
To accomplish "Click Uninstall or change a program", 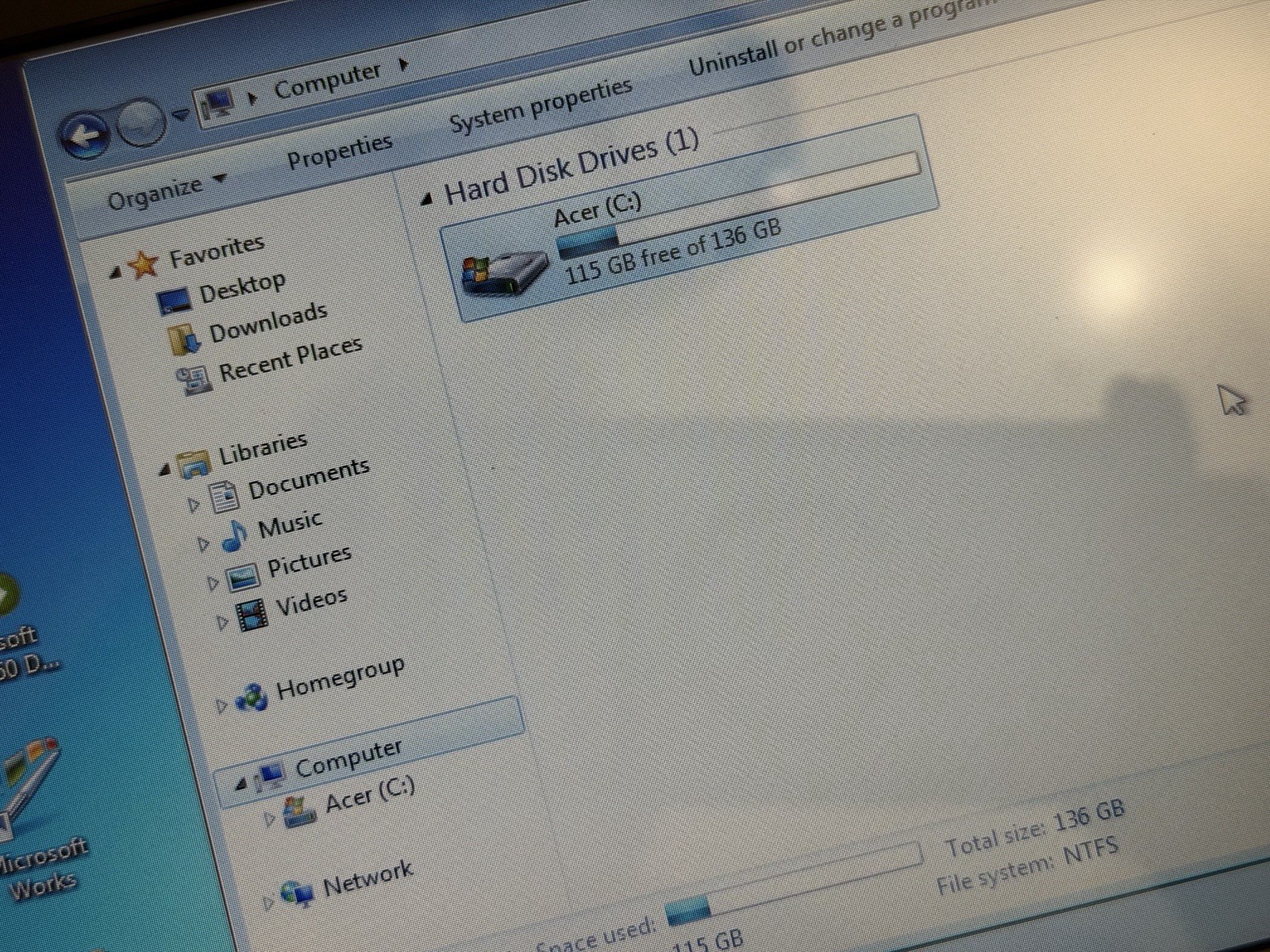I will click(841, 35).
